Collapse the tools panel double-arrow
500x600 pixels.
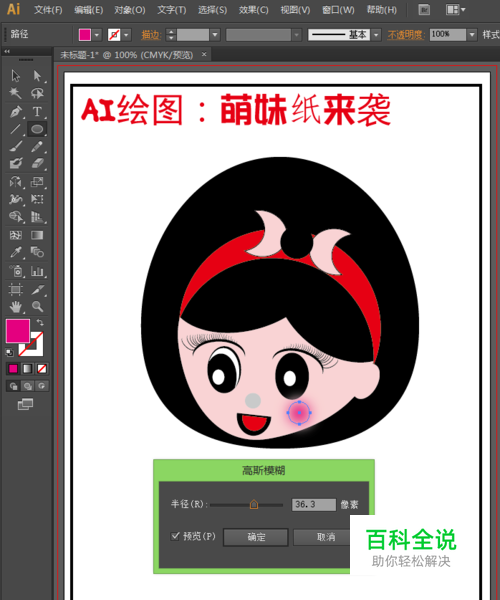7,51
